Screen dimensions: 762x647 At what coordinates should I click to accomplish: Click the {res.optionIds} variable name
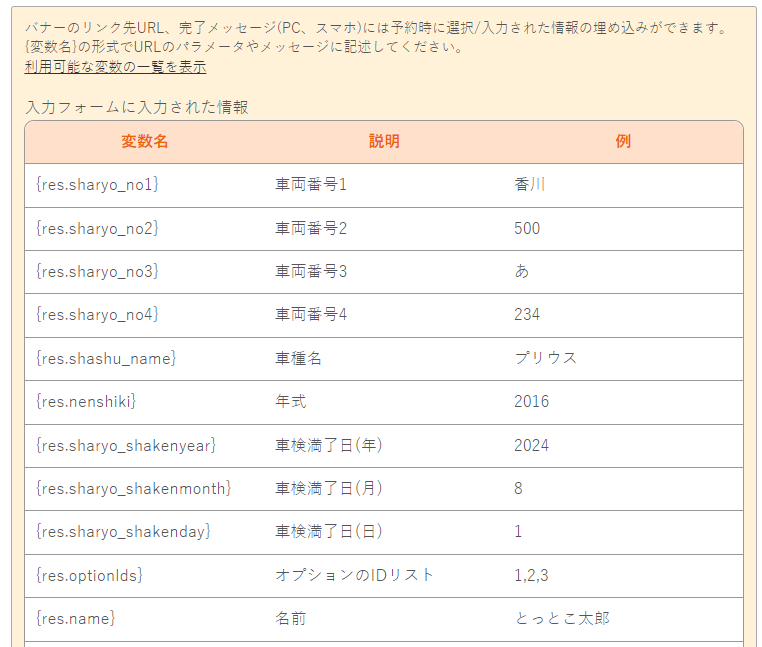click(x=89, y=575)
